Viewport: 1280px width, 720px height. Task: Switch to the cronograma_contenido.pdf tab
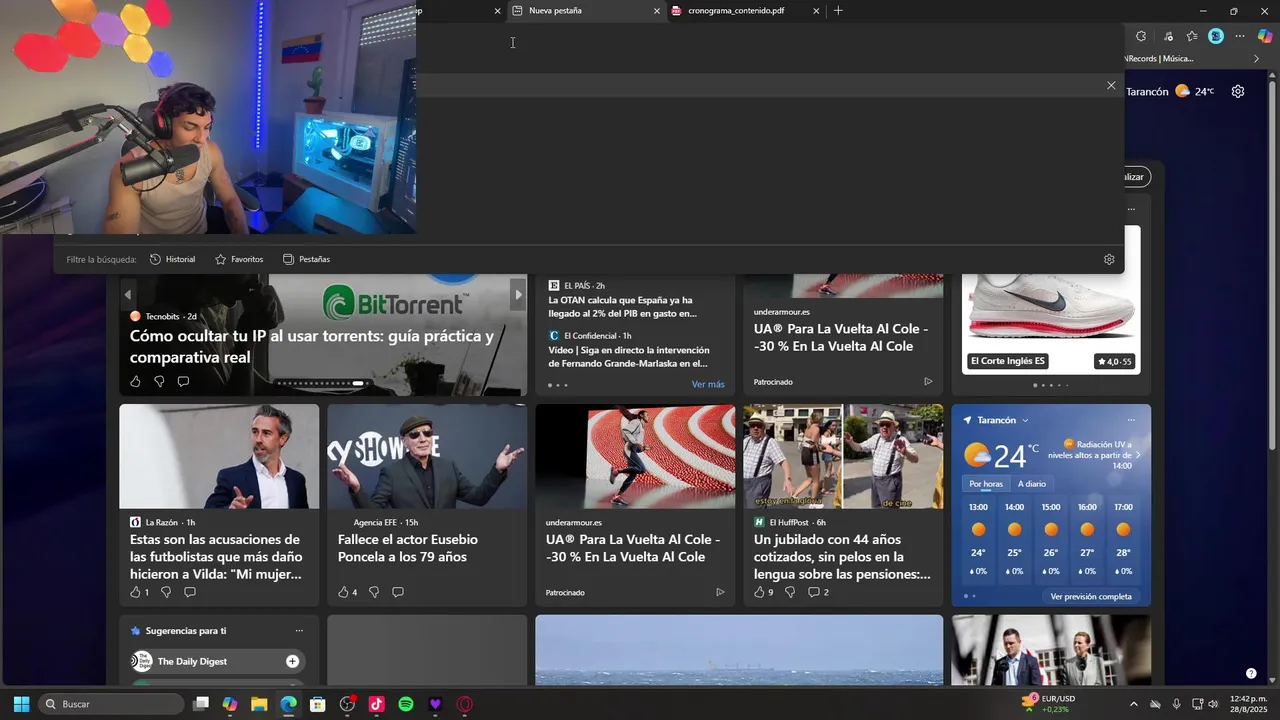tap(745, 11)
